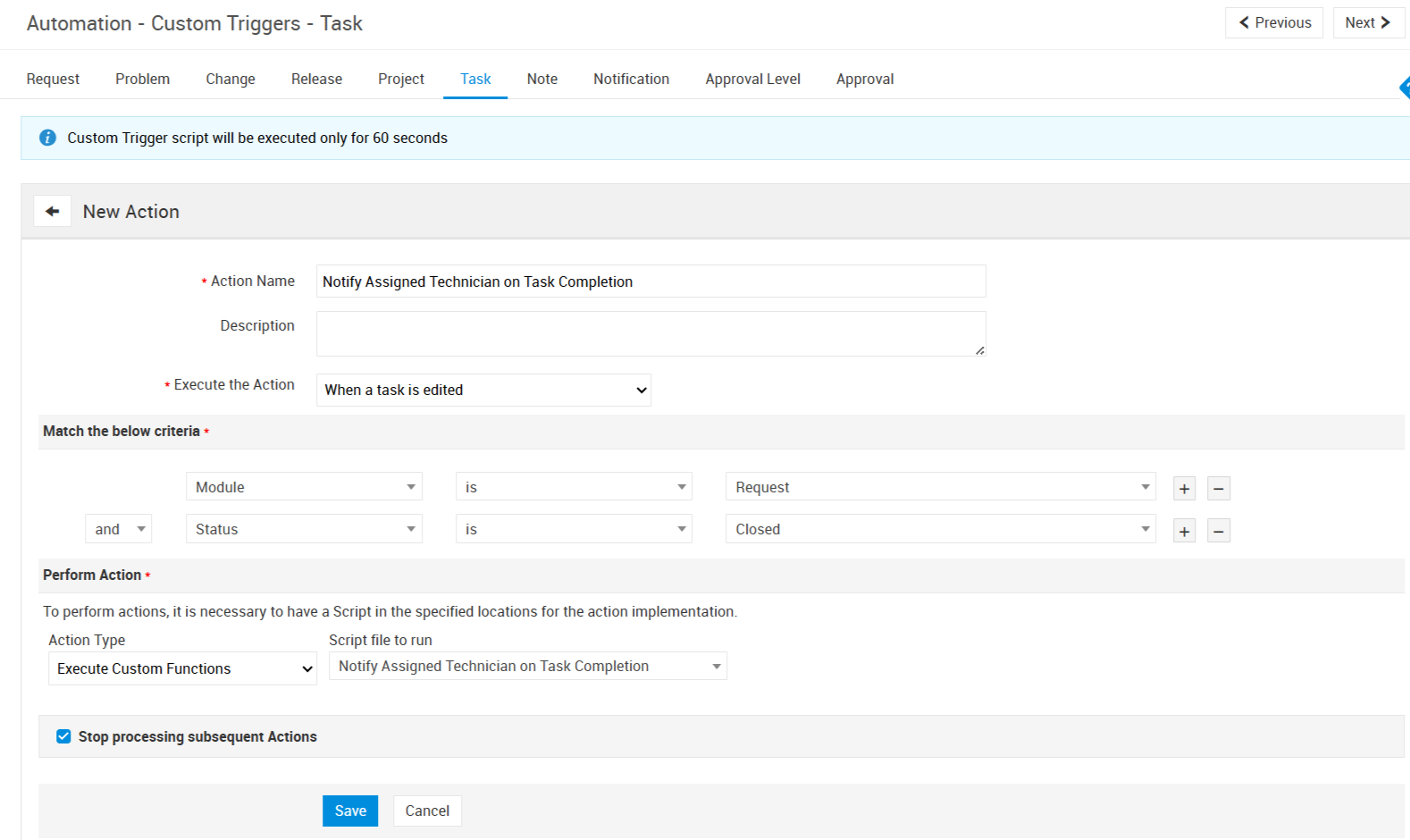Remove the Status criteria row
Screen dimensions: 1410x840
1218,531
